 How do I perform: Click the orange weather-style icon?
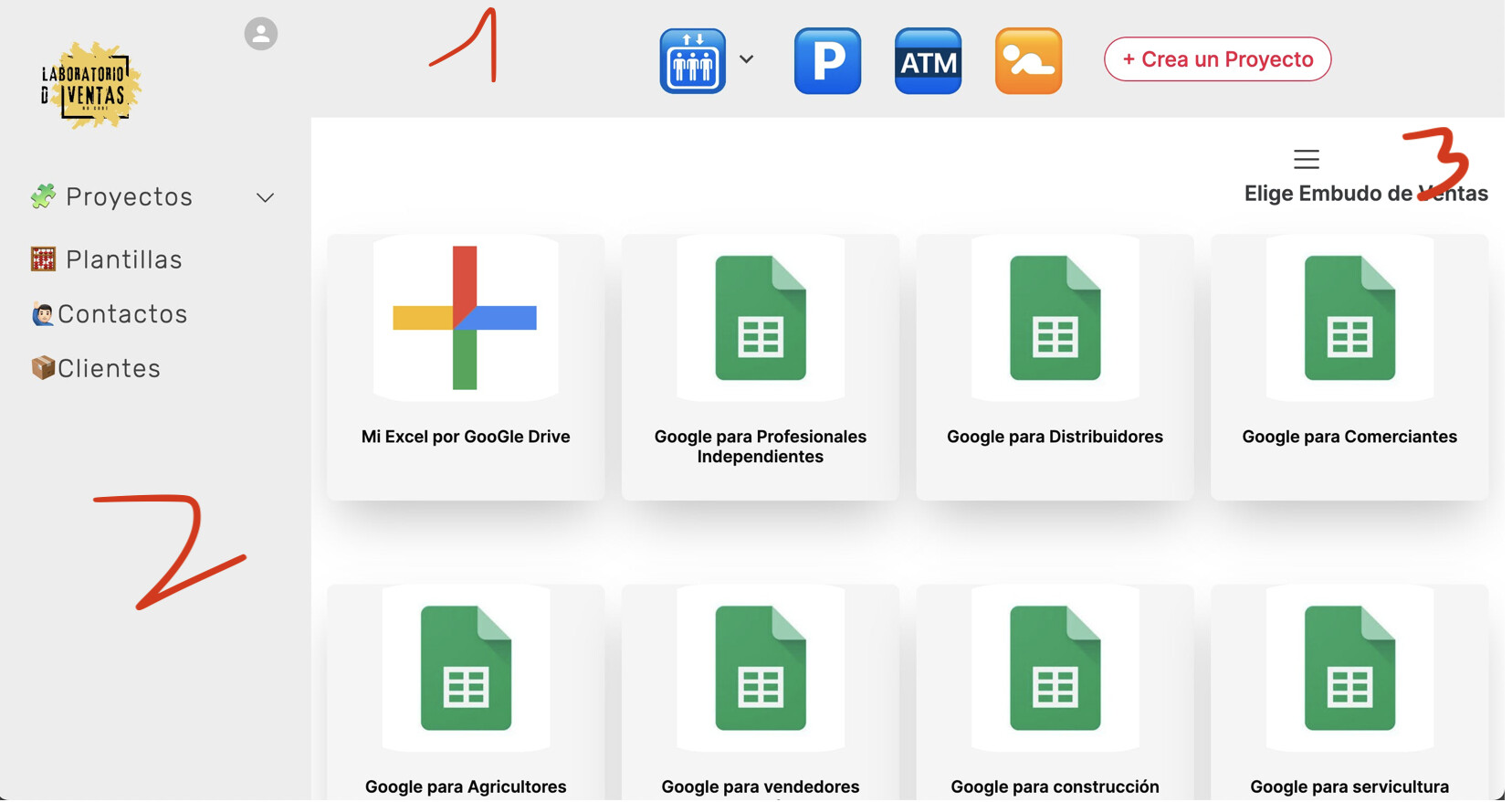point(1028,60)
